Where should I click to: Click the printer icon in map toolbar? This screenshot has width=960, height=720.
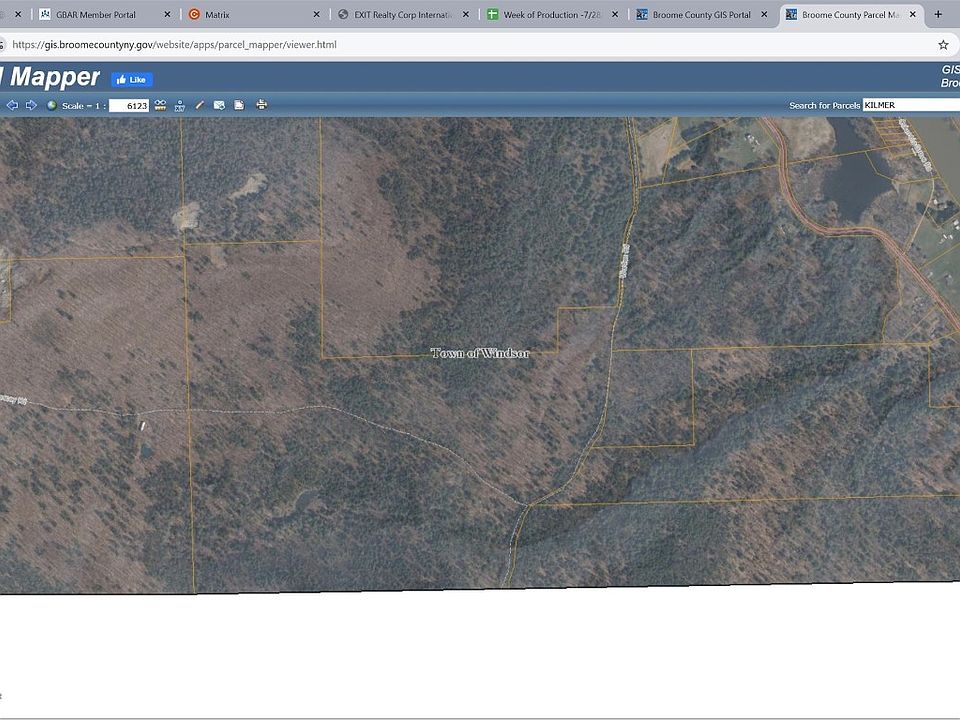click(262, 105)
